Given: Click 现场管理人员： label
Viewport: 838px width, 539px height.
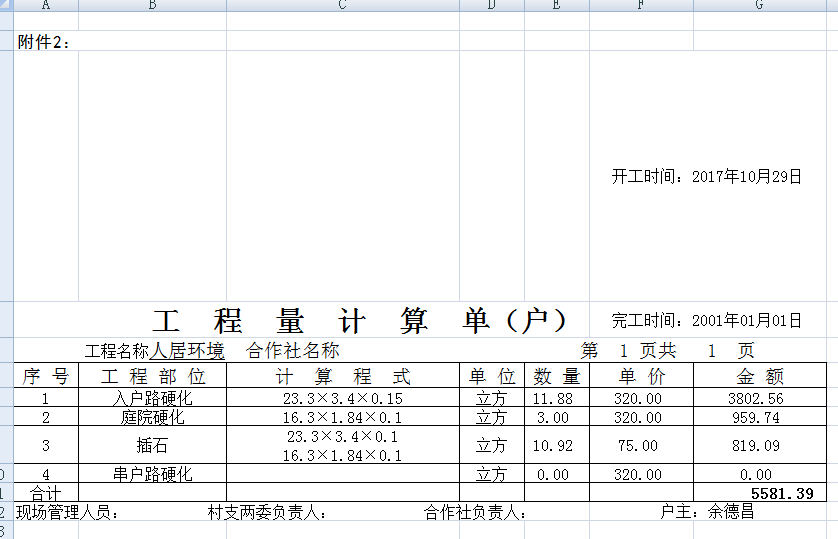Looking at the screenshot, I should click(67, 513).
